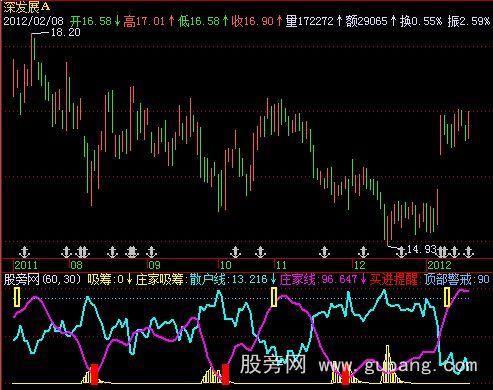Select the yellow warning rectangle under the 2012 label

point(447,297)
